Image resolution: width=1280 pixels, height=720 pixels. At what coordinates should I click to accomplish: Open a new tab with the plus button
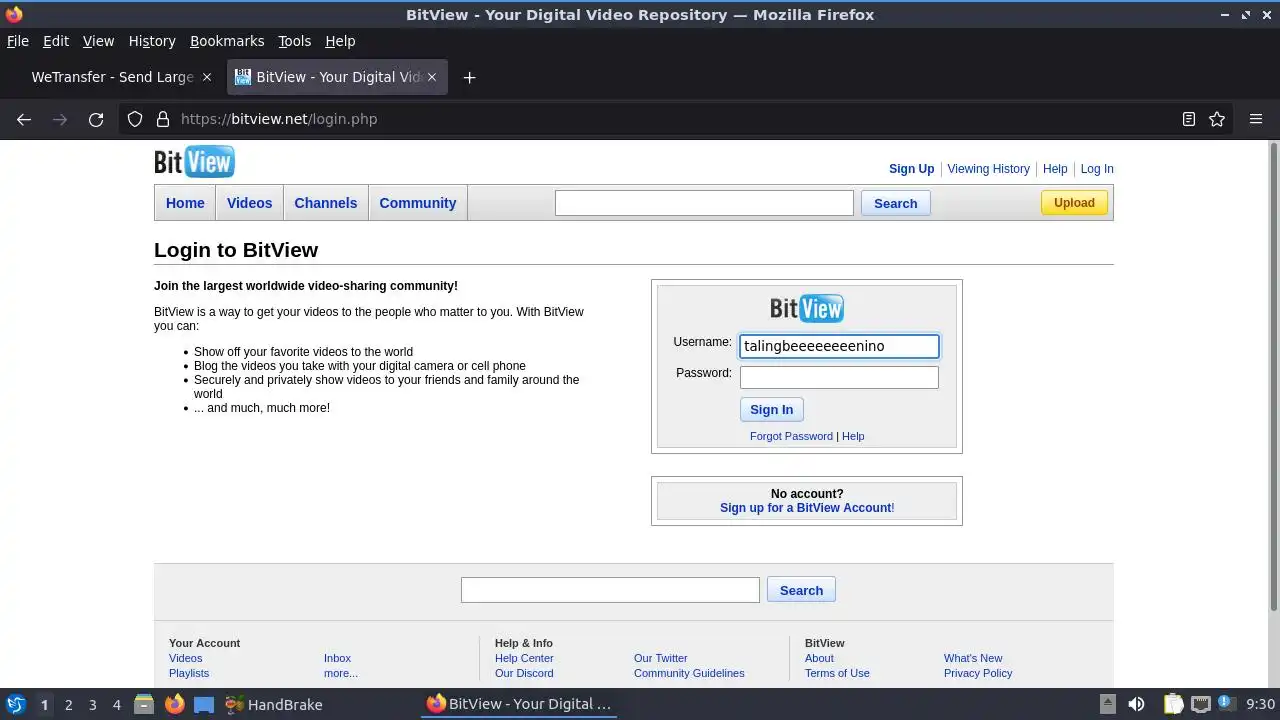click(x=469, y=77)
